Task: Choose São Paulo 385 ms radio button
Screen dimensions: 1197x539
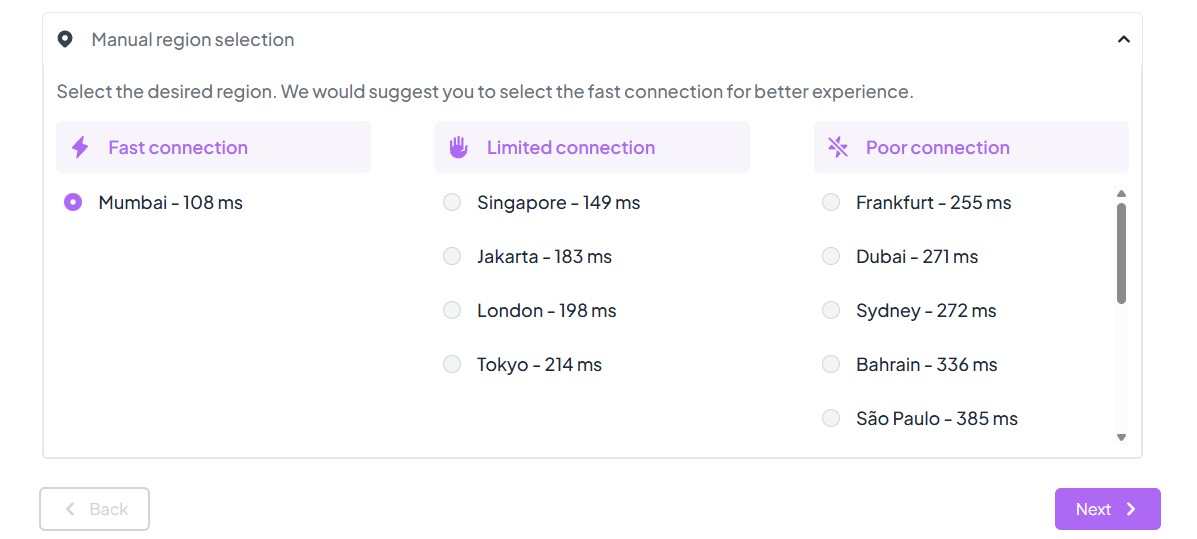Action: (x=831, y=419)
